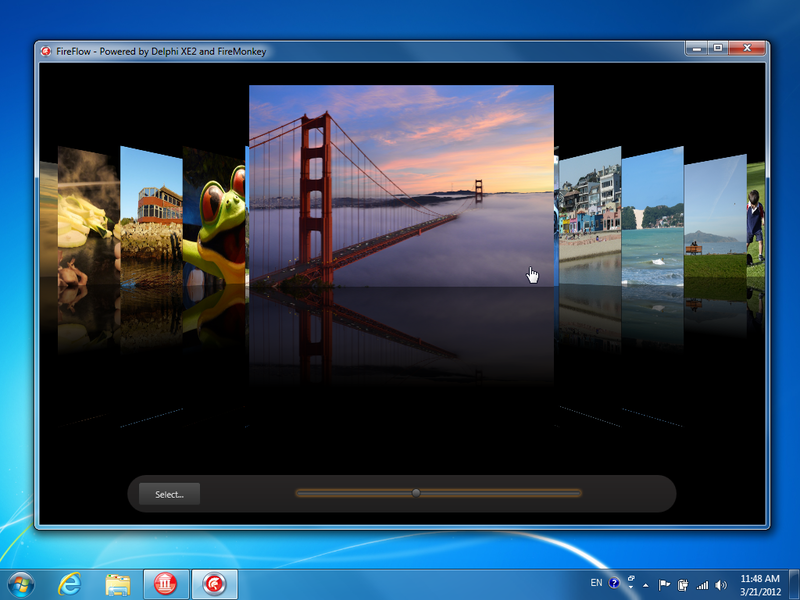Click the network signal bars icon
Image resolution: width=800 pixels, height=600 pixels.
[702, 585]
